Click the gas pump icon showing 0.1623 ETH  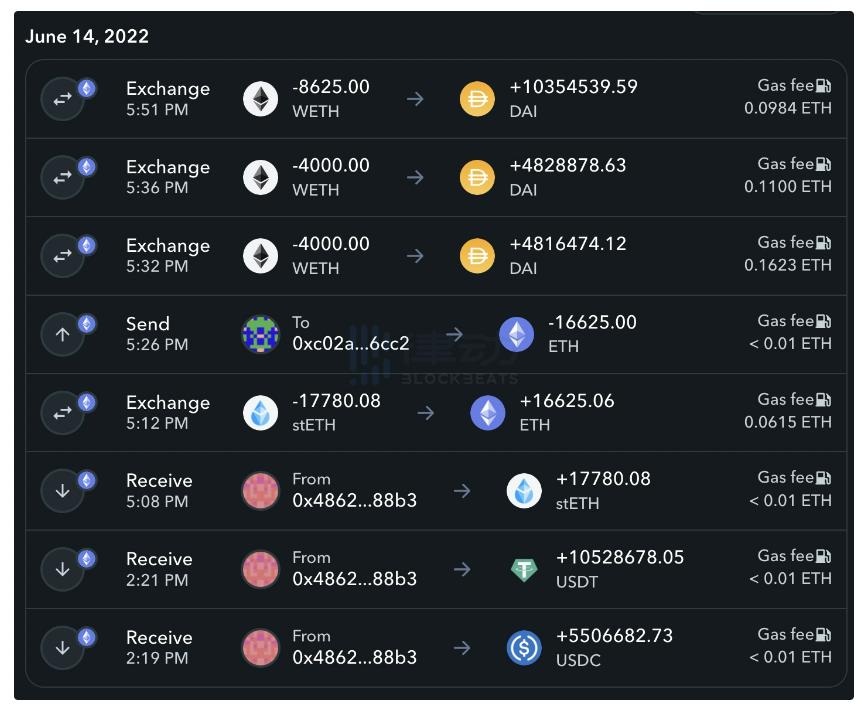pyautogui.click(x=823, y=243)
